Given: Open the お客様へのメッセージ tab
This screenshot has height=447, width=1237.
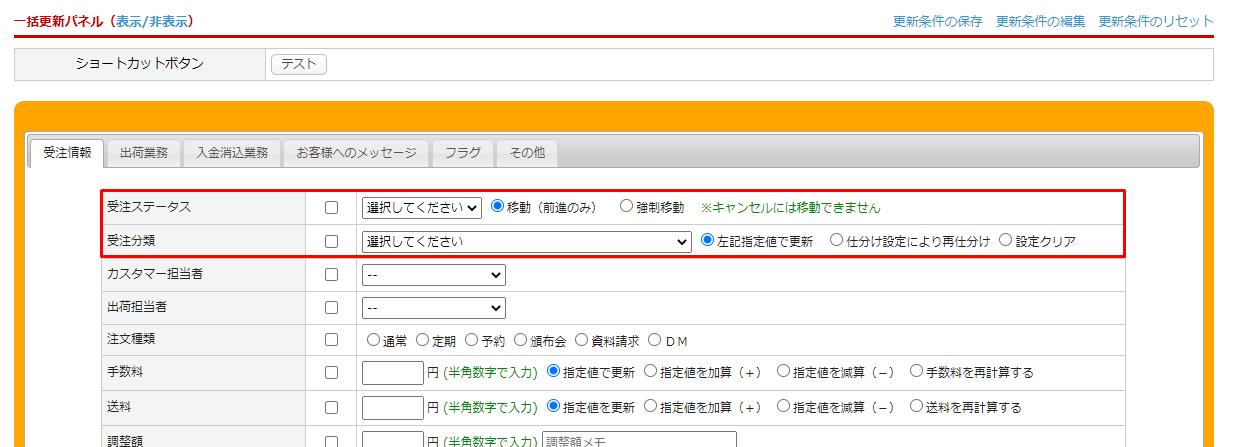Looking at the screenshot, I should (x=357, y=153).
